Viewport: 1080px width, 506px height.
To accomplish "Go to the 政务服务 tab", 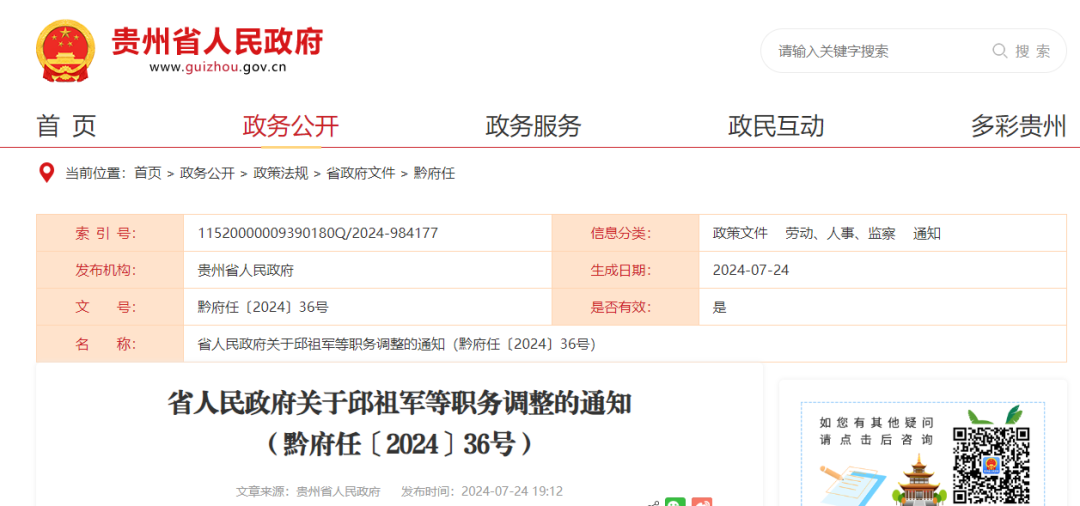I will coord(533,126).
